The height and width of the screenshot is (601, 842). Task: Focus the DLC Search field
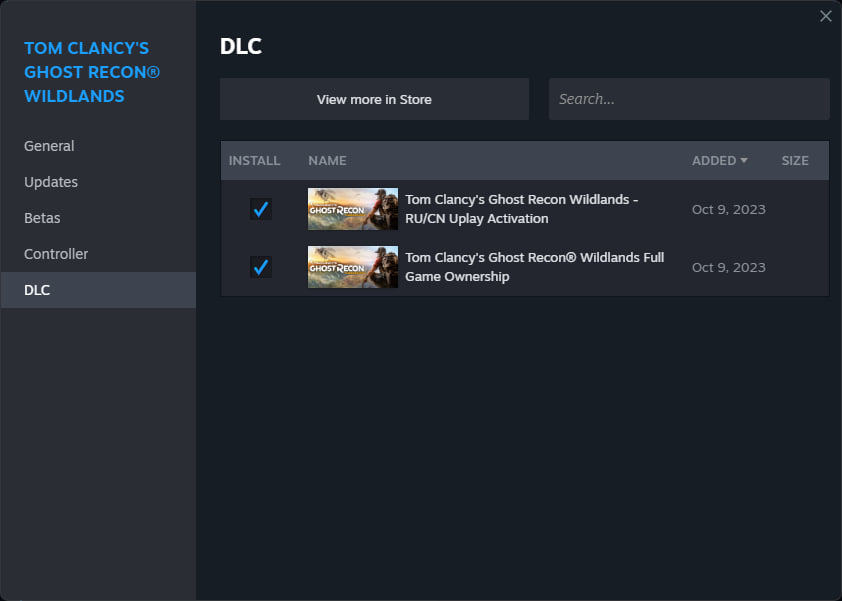tap(689, 99)
